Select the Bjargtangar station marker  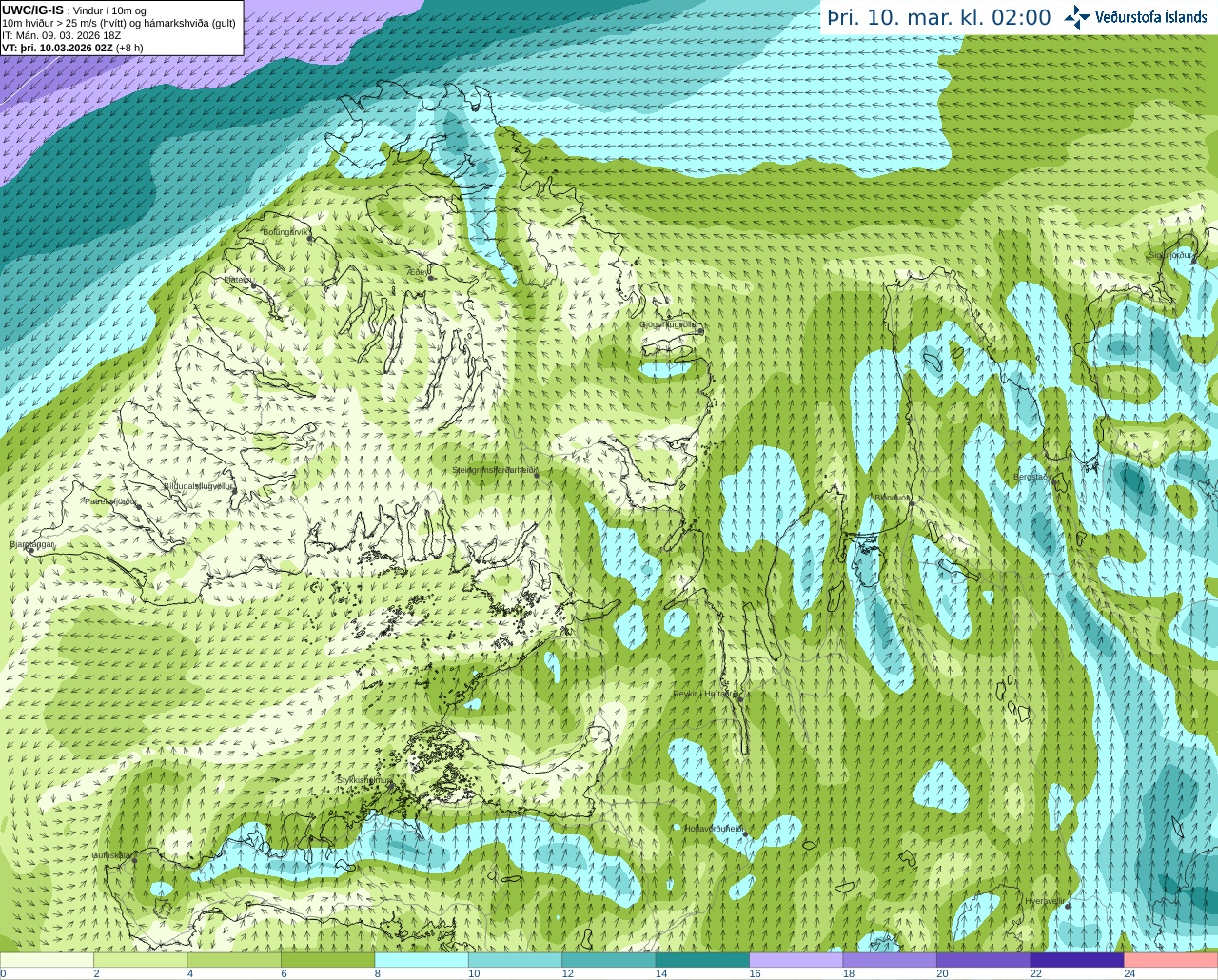[31, 550]
